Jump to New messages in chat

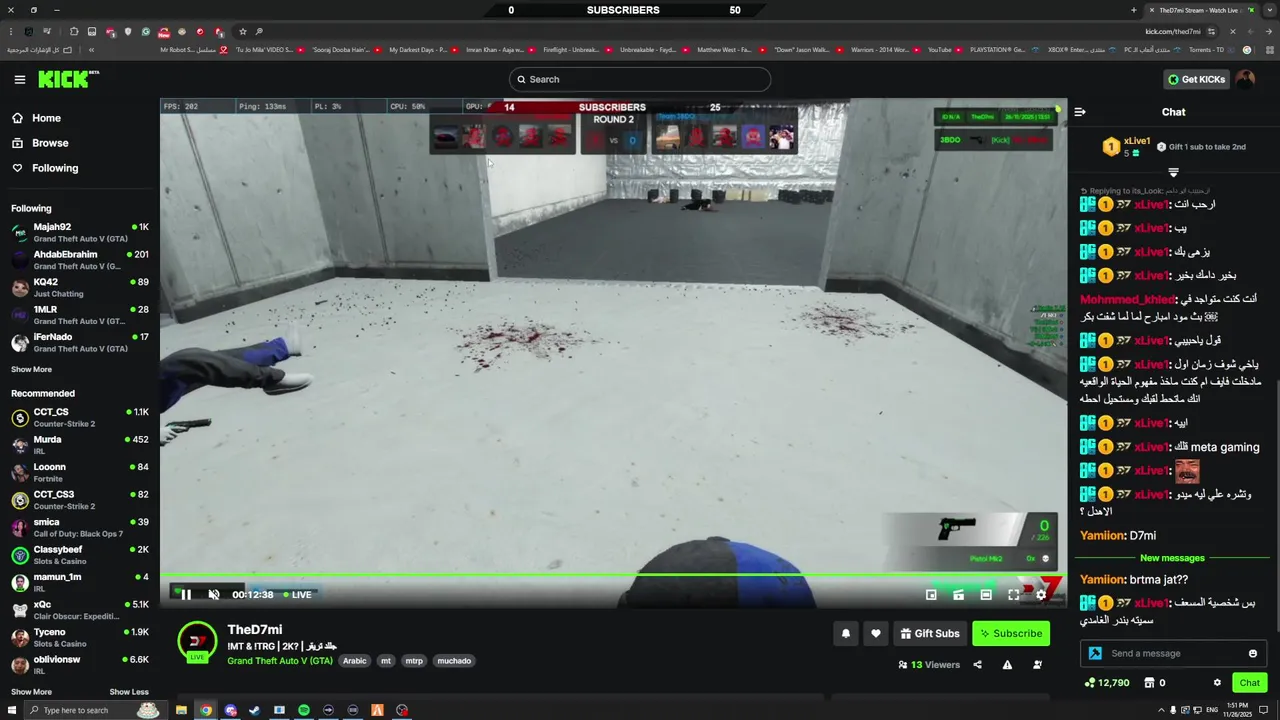(1172, 558)
